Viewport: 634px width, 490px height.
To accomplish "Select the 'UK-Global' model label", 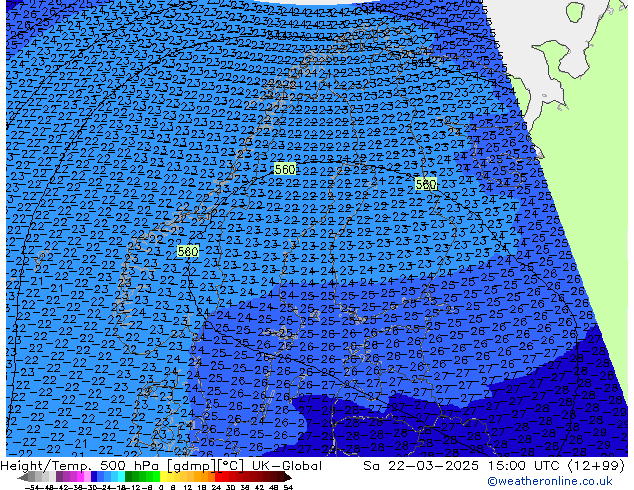I will click(287, 466).
